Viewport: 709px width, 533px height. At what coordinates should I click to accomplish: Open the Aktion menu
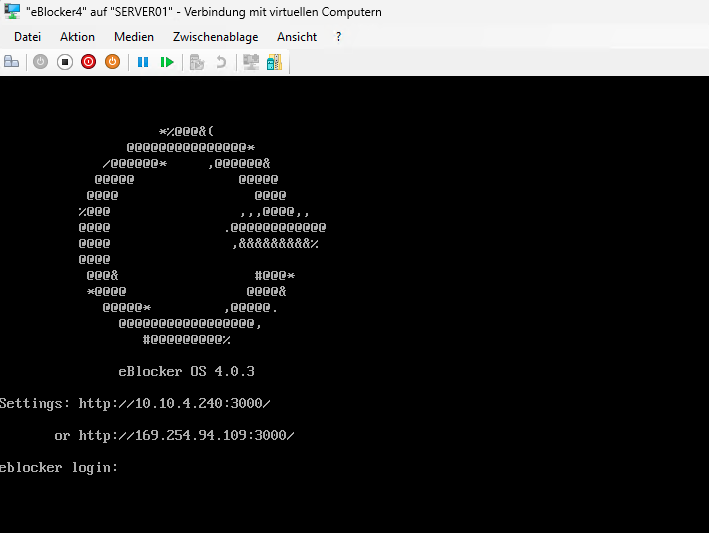pos(77,37)
